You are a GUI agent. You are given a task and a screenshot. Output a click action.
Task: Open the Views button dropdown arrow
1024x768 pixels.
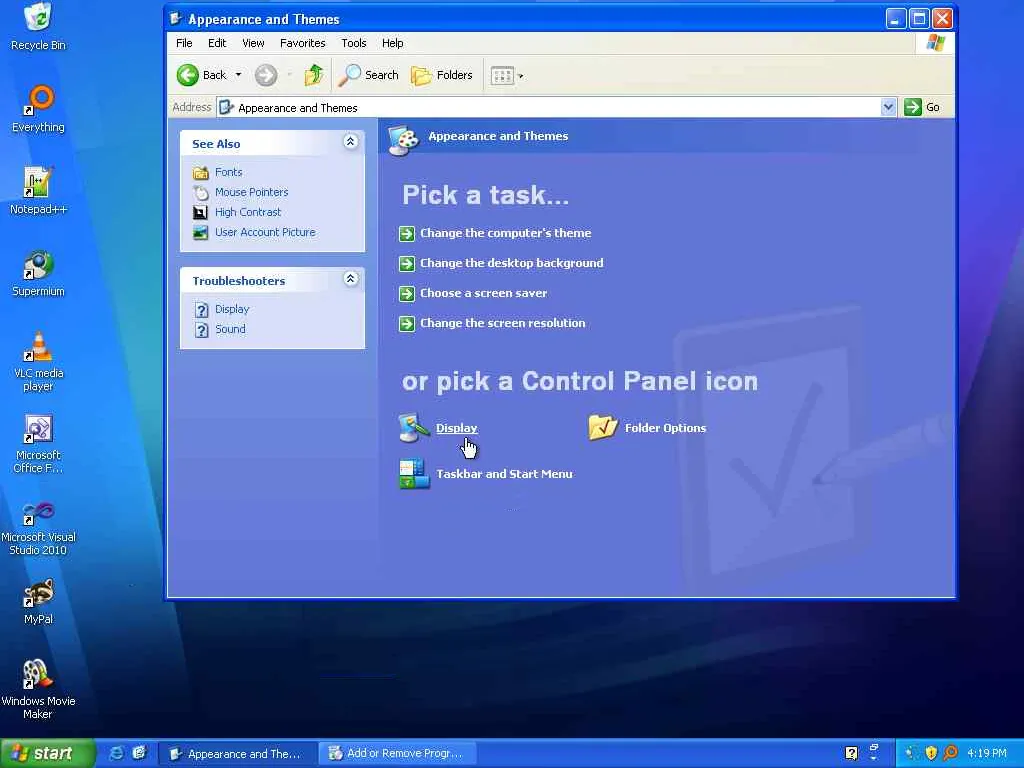coord(520,76)
